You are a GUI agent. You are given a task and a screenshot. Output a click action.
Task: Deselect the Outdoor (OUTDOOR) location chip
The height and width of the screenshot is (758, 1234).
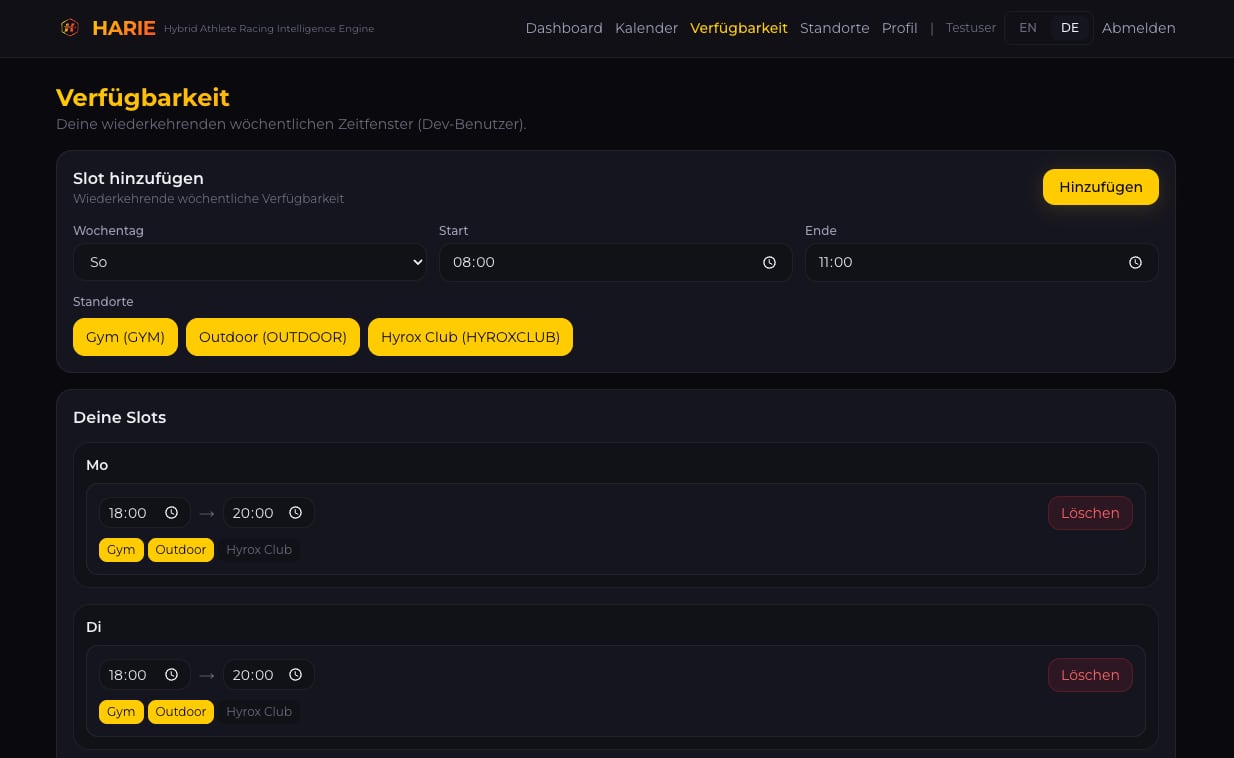272,337
